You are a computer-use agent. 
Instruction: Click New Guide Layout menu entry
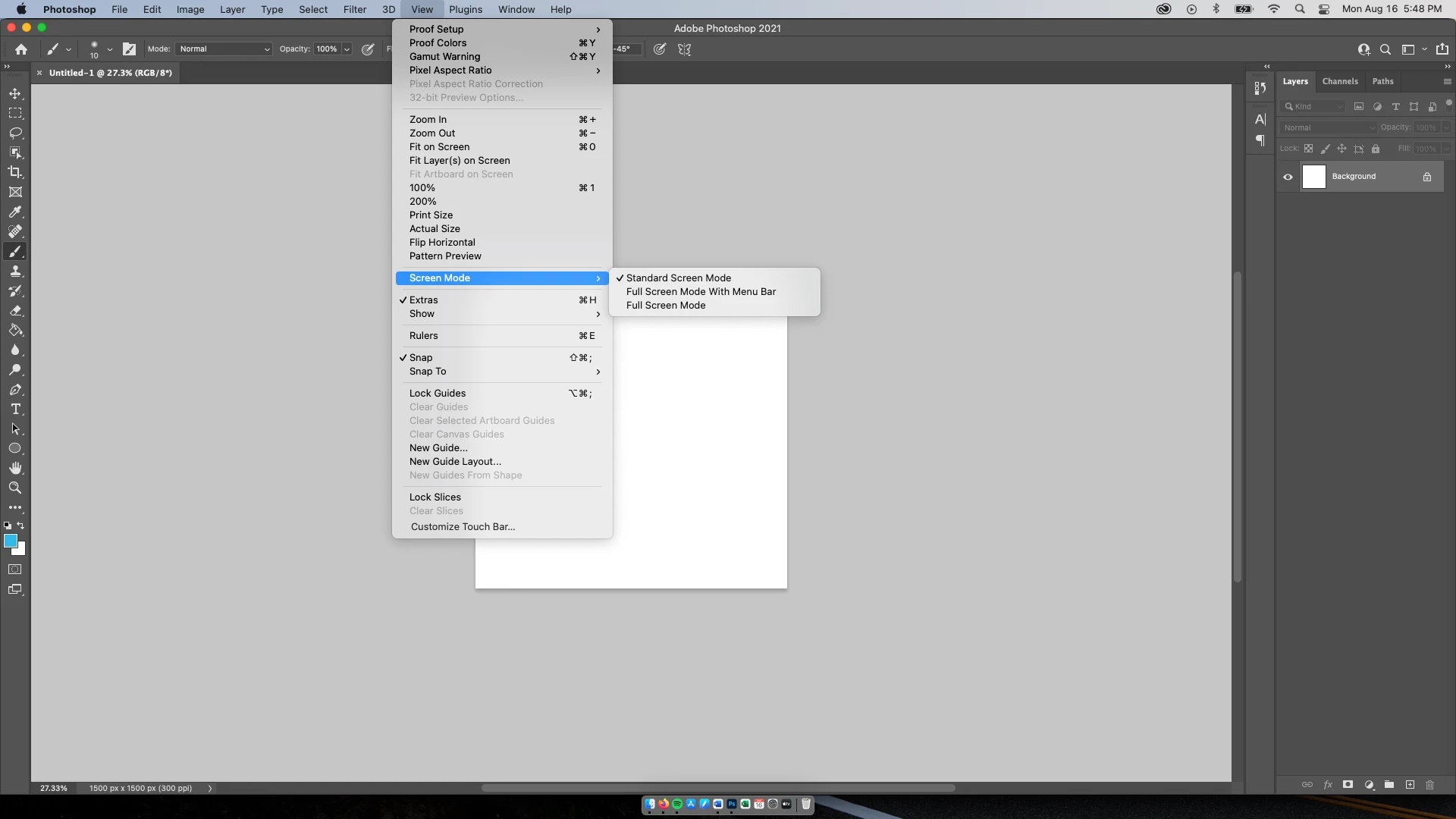coord(455,461)
